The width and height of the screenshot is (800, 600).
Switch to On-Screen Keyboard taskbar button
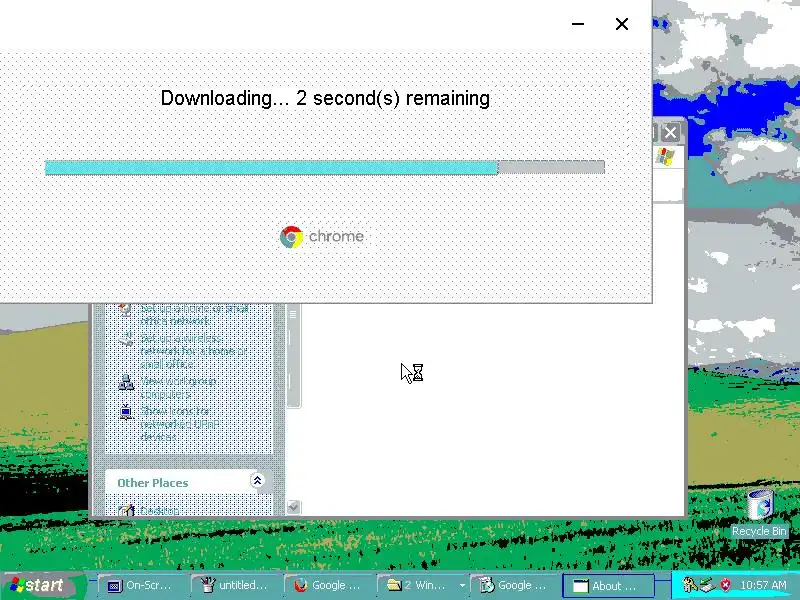tap(142, 586)
